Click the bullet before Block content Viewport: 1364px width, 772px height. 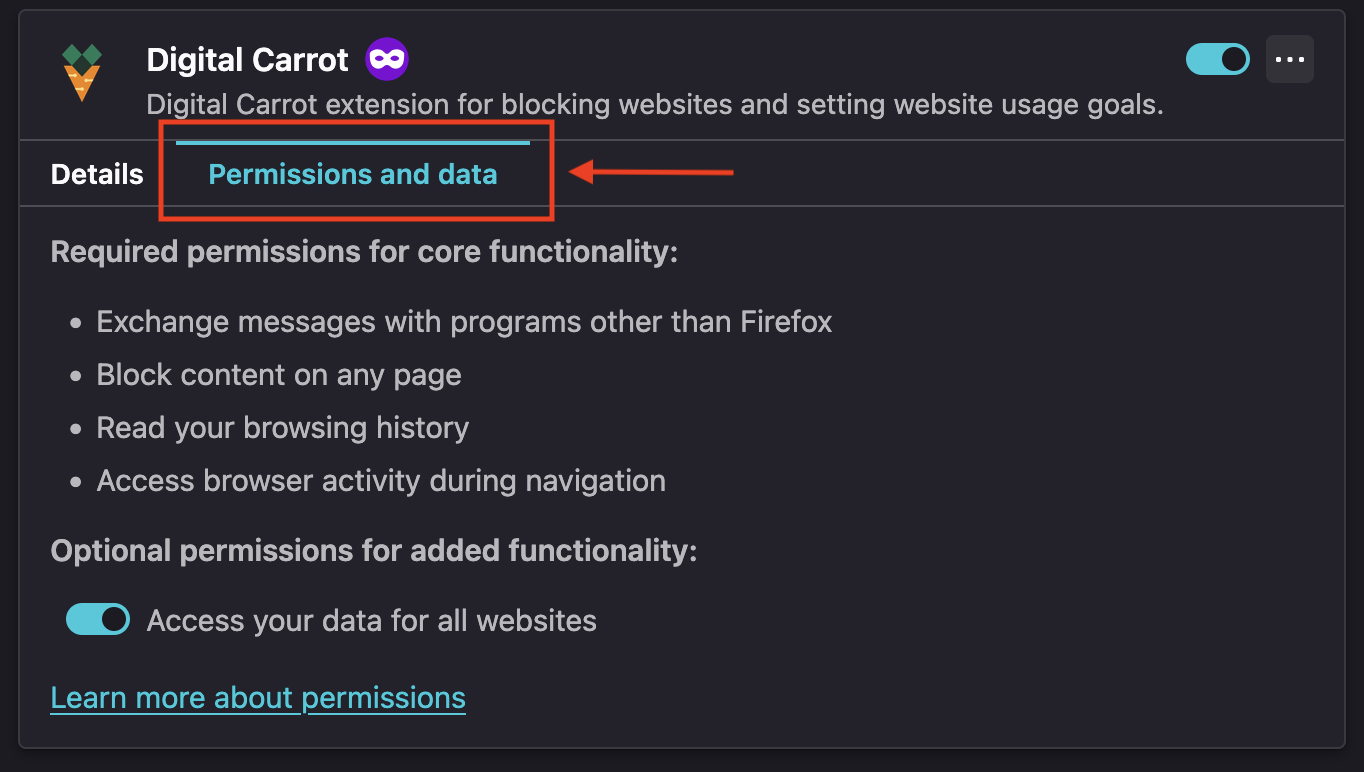[x=76, y=377]
